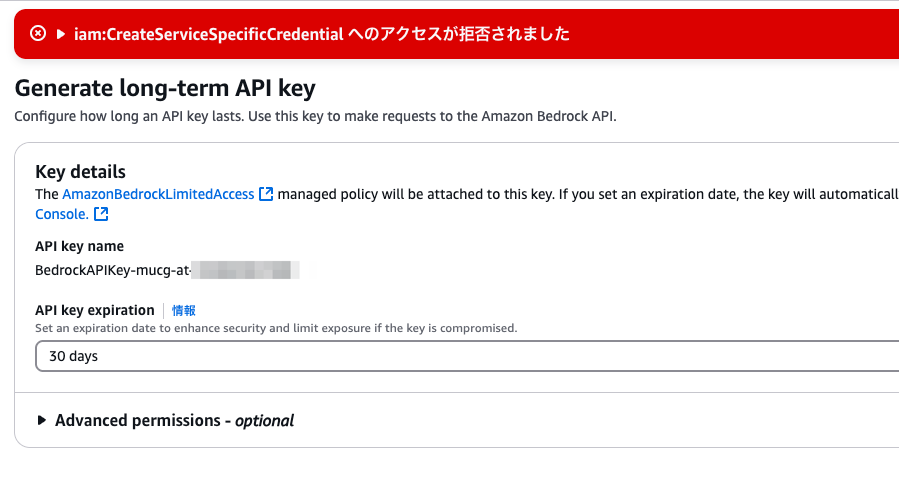Click the circled X error icon

38,33
